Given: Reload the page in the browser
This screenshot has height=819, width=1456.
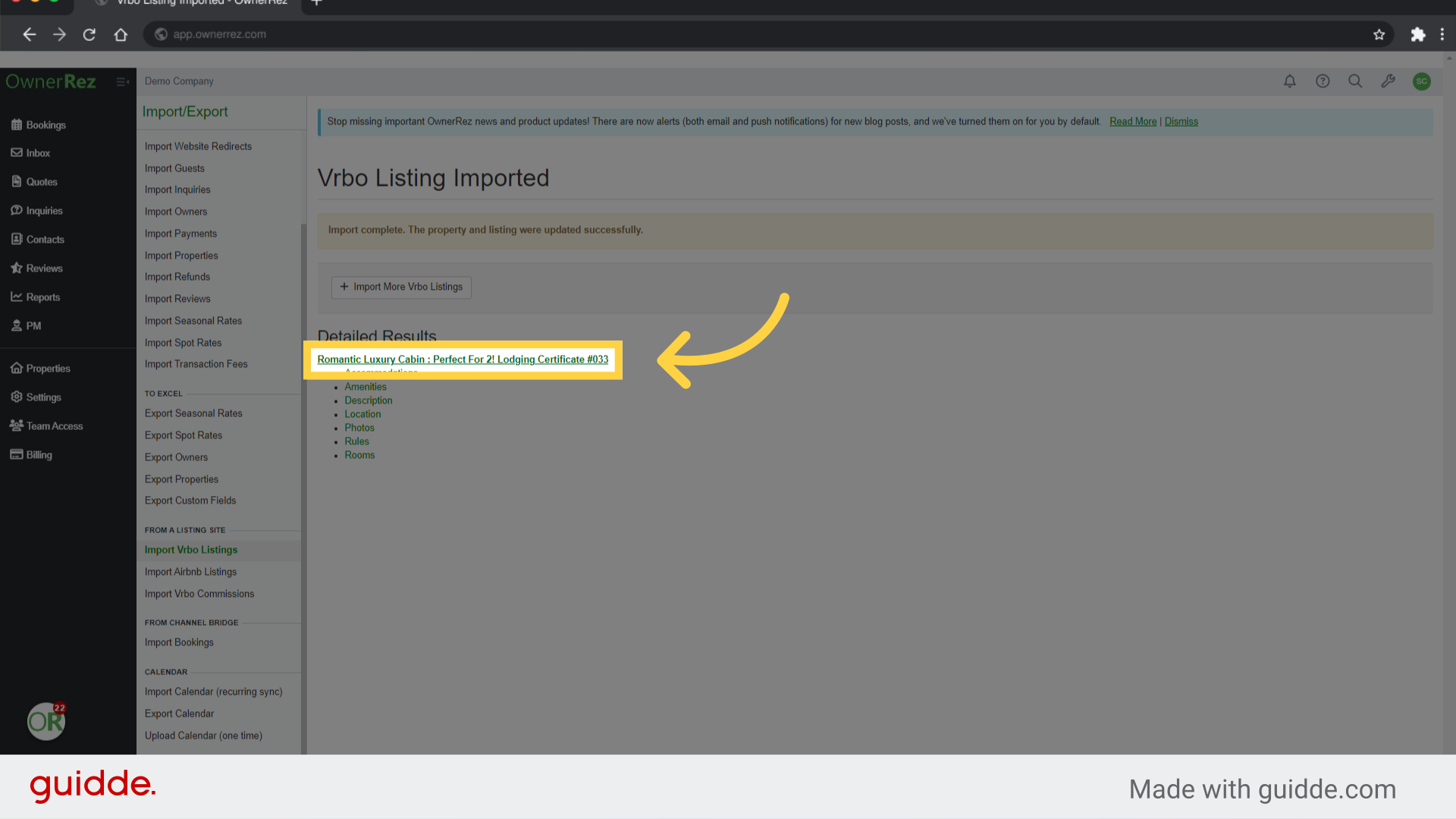Looking at the screenshot, I should click(x=89, y=34).
